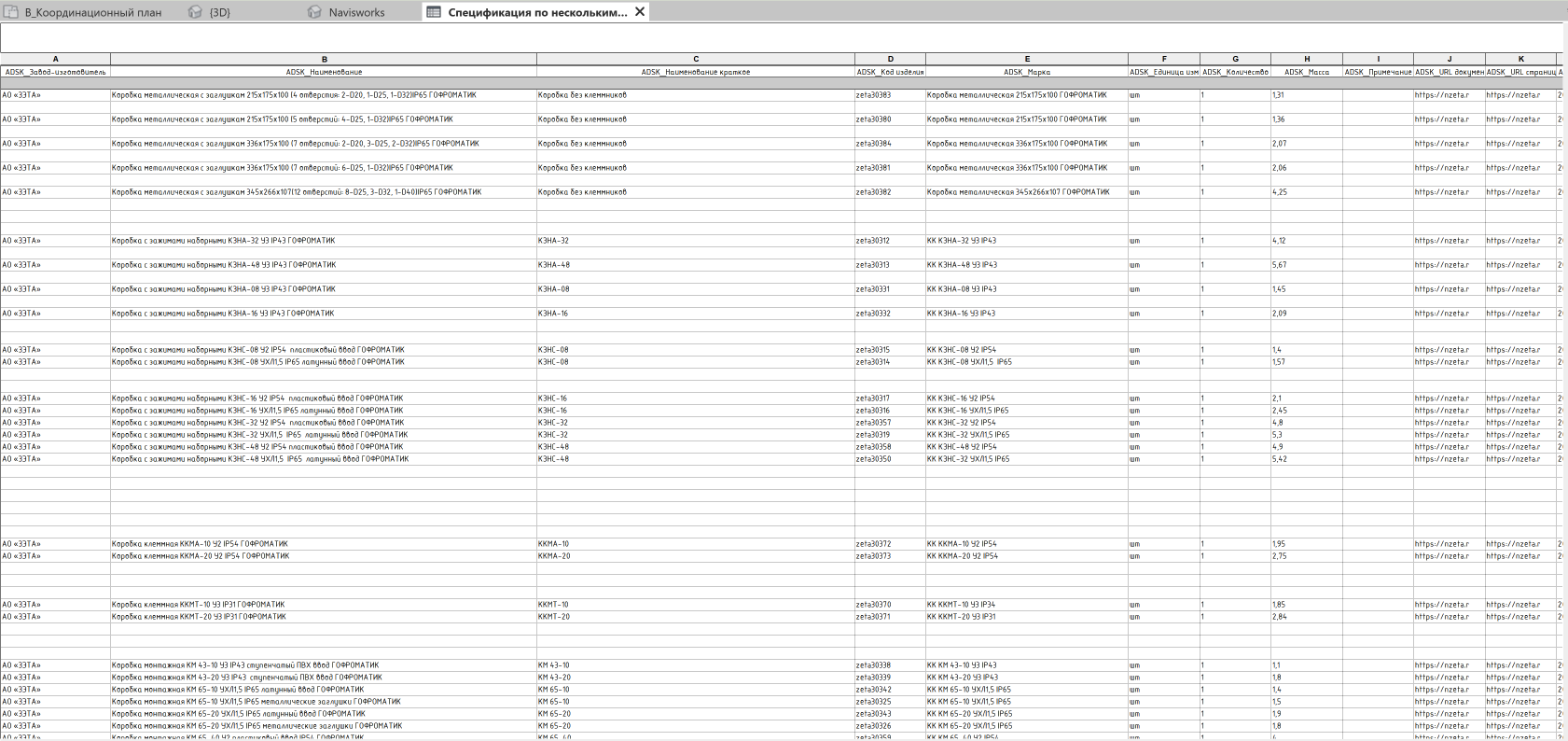Switch to the В_Координационный план tab

pyautogui.click(x=92, y=12)
